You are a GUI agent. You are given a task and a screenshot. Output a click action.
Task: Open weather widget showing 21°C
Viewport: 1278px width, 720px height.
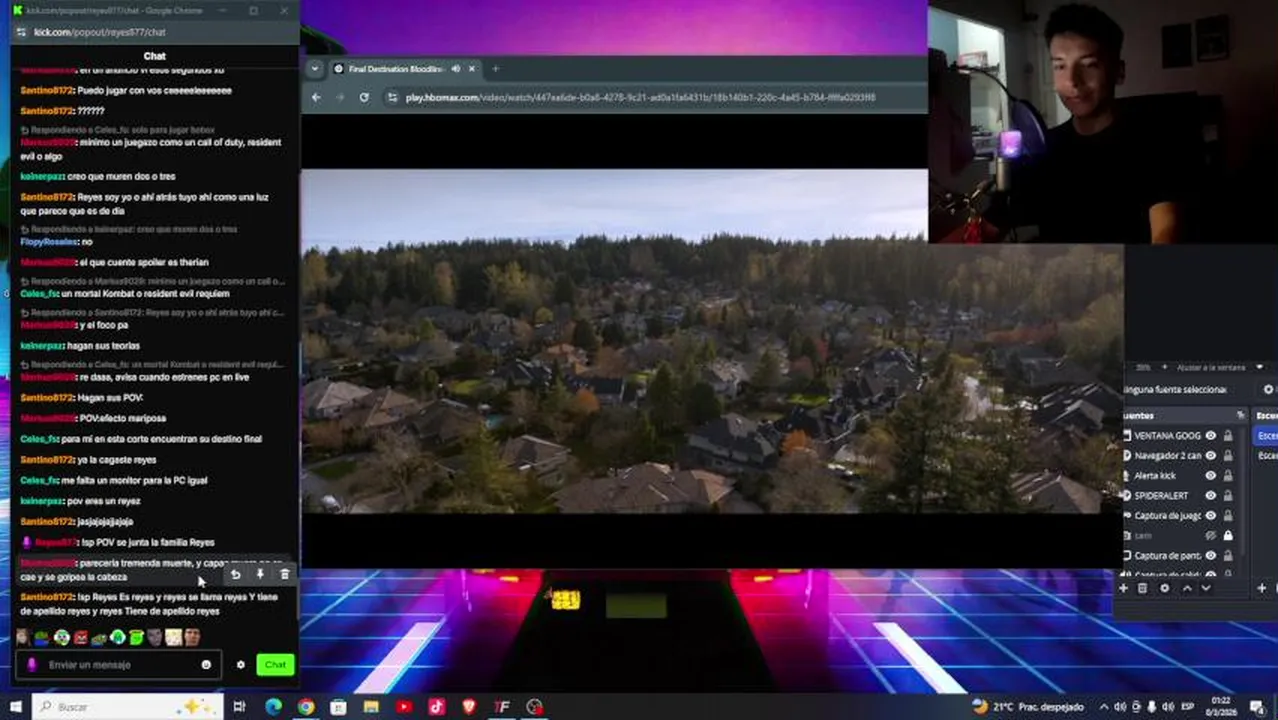pyautogui.click(x=1027, y=707)
